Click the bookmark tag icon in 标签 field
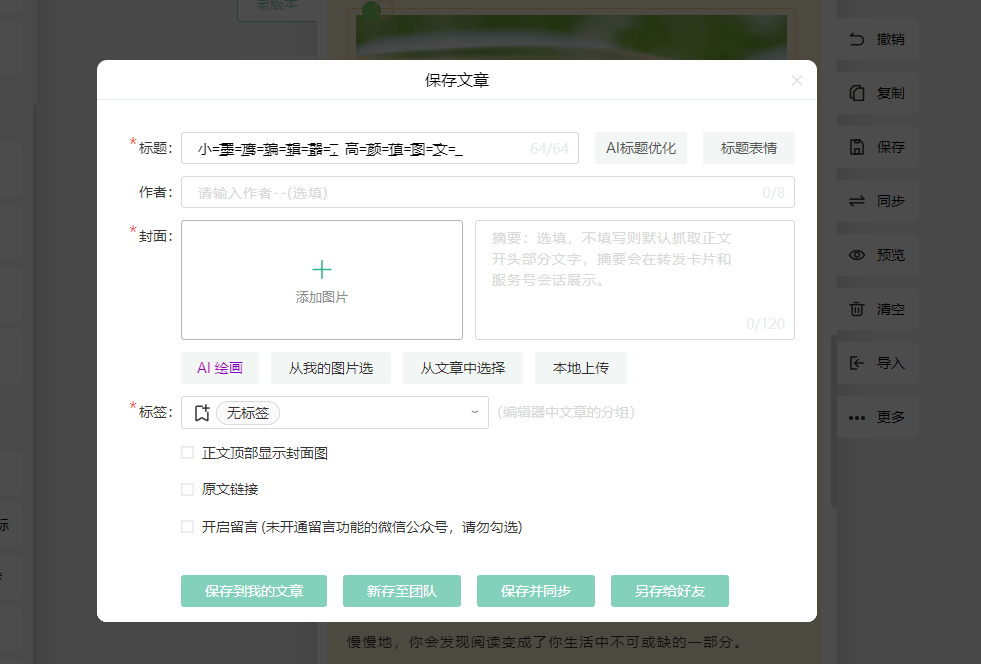The image size is (981, 664). [202, 413]
